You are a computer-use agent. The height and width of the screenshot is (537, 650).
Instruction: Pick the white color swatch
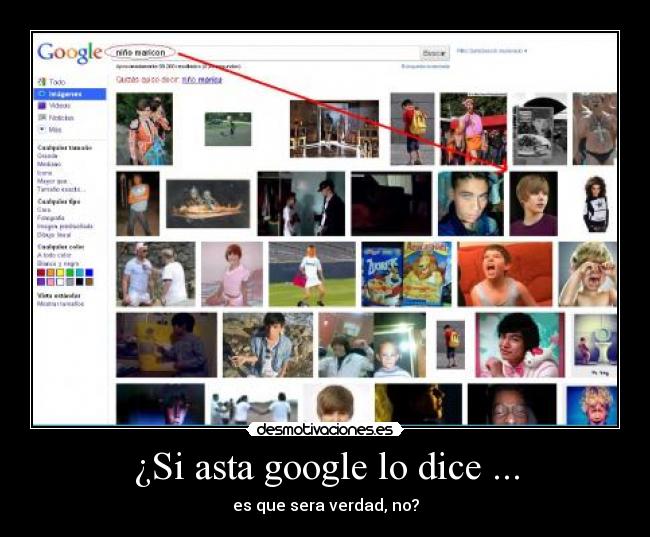click(60, 282)
